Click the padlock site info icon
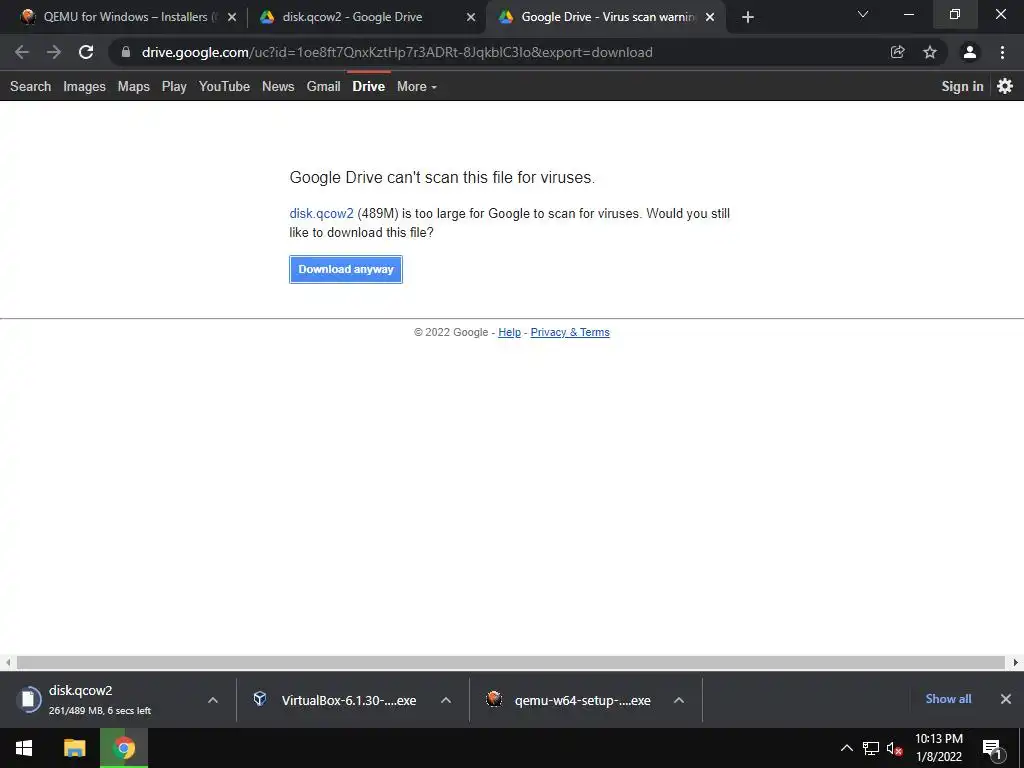This screenshot has width=1024, height=768. point(126,52)
